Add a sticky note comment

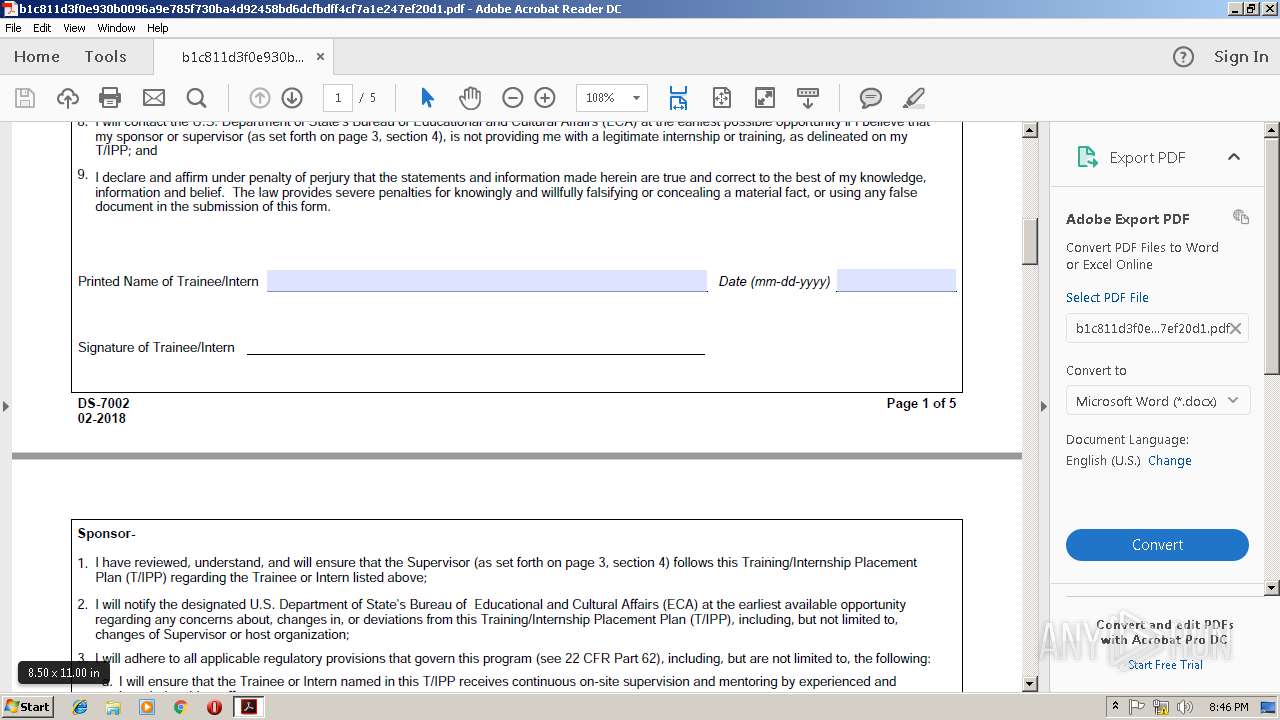[x=871, y=98]
